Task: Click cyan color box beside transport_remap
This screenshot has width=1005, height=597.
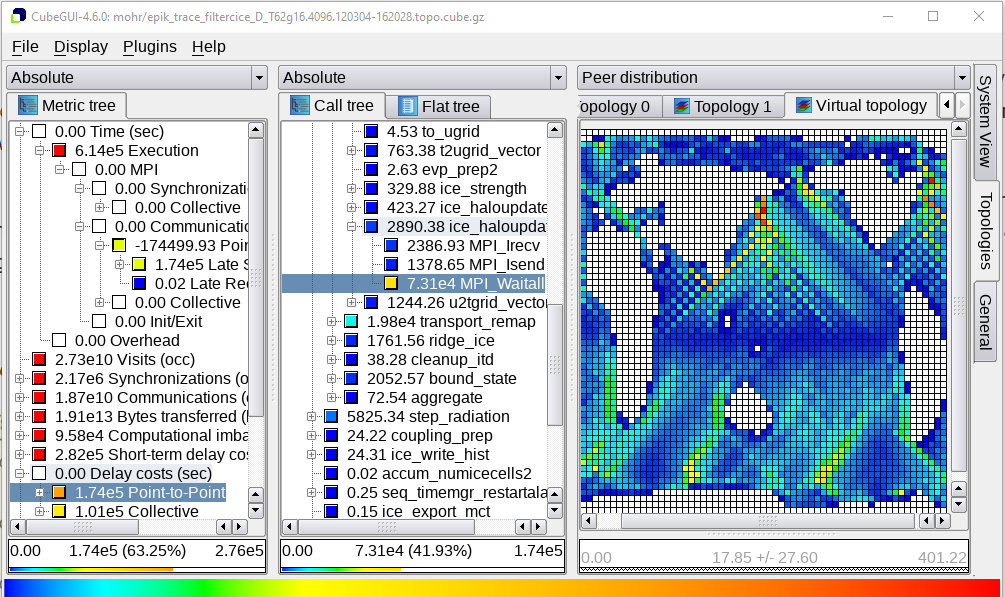Action: click(x=351, y=321)
